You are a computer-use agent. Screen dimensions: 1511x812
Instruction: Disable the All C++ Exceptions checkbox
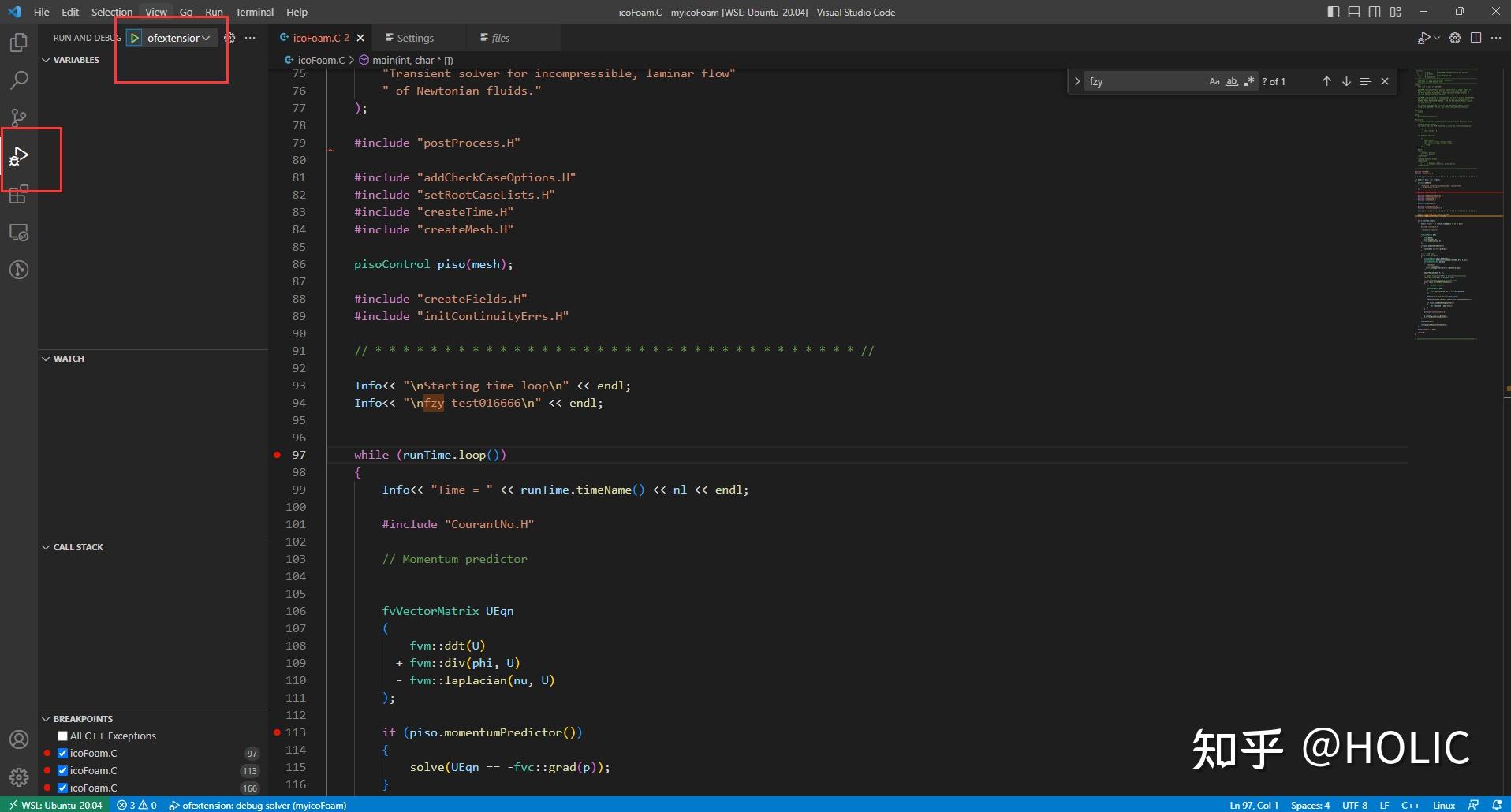tap(63, 736)
